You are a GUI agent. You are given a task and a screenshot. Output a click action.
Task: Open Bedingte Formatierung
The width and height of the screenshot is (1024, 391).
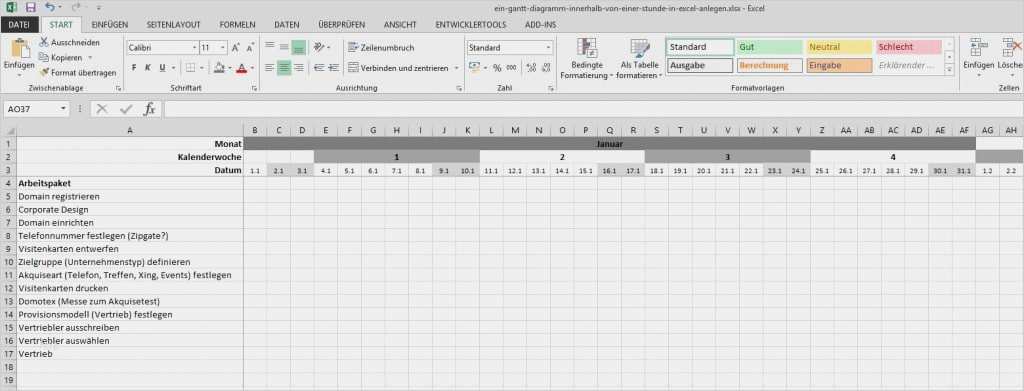(587, 59)
